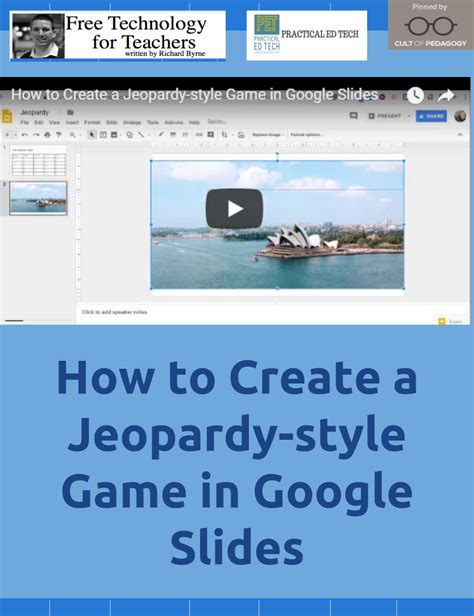Open the Tools menu
The width and height of the screenshot is (474, 616).
153,123
